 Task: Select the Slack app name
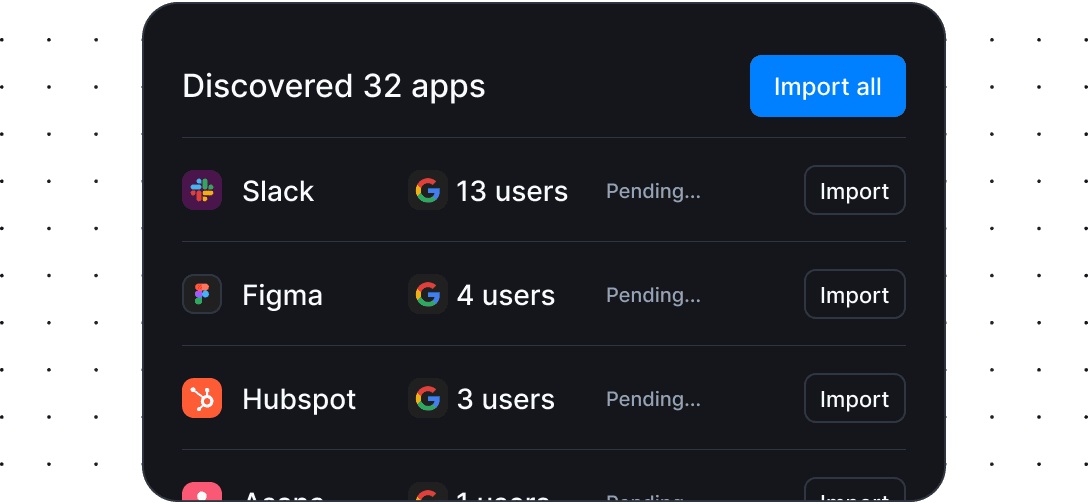pos(278,191)
